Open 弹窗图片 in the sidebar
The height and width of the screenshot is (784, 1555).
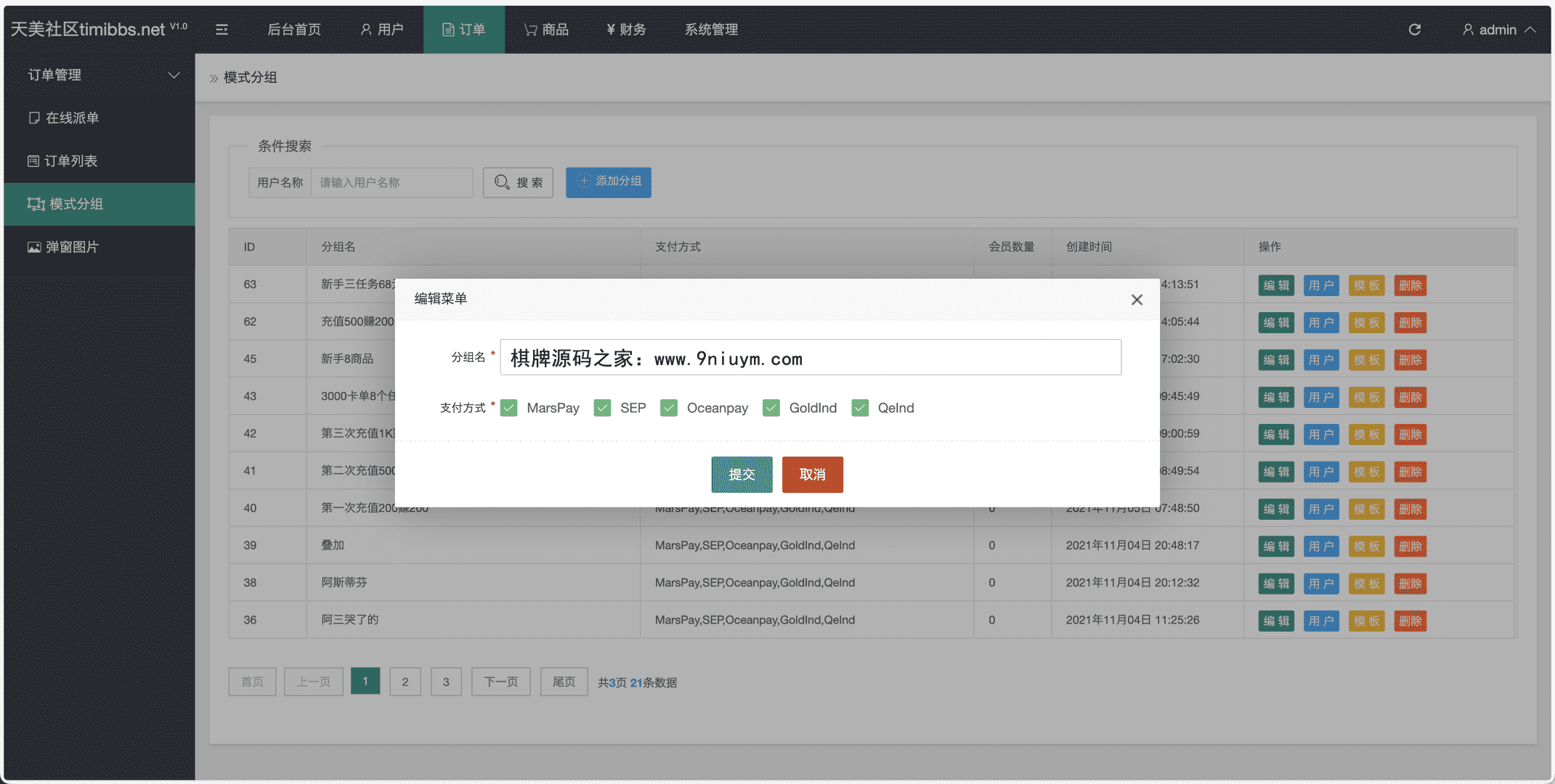click(x=100, y=247)
